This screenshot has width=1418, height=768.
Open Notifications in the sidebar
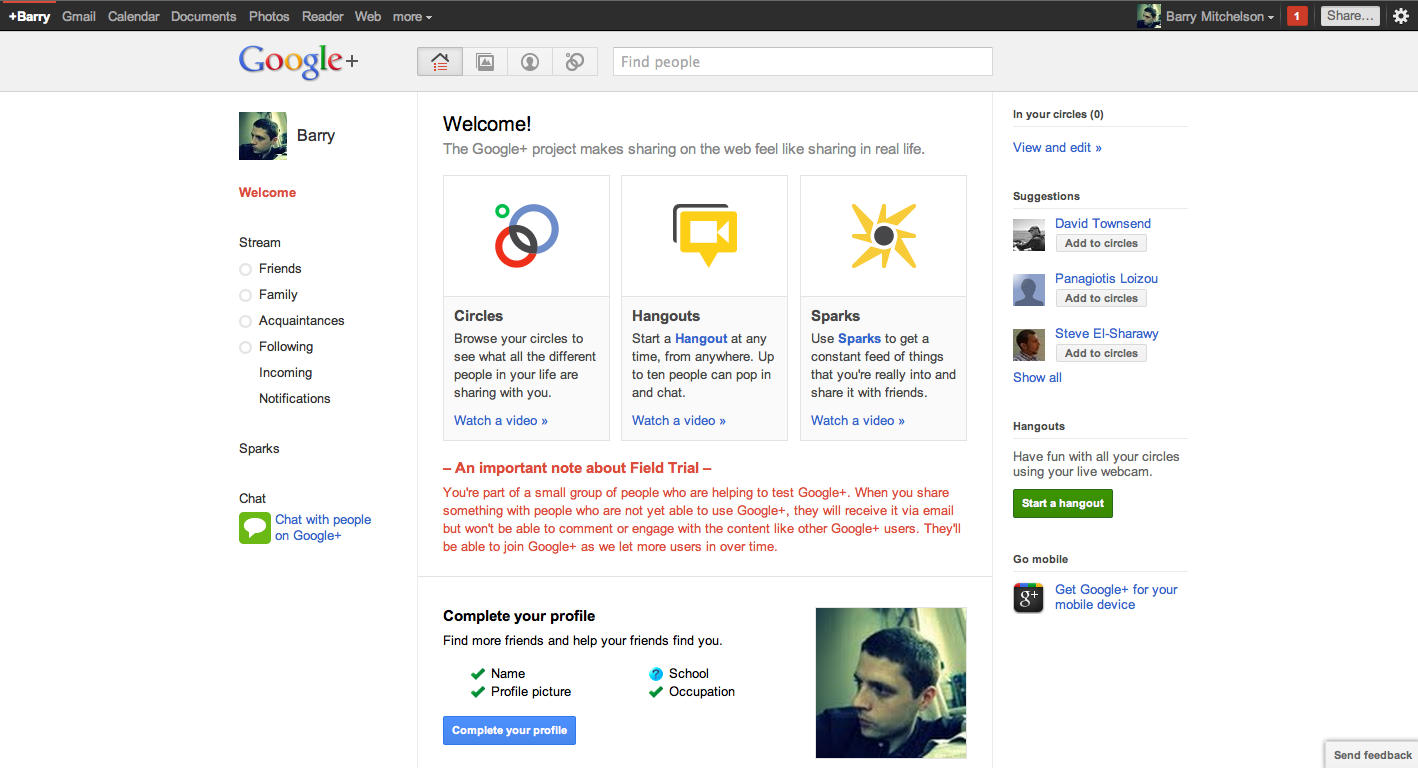[x=294, y=398]
